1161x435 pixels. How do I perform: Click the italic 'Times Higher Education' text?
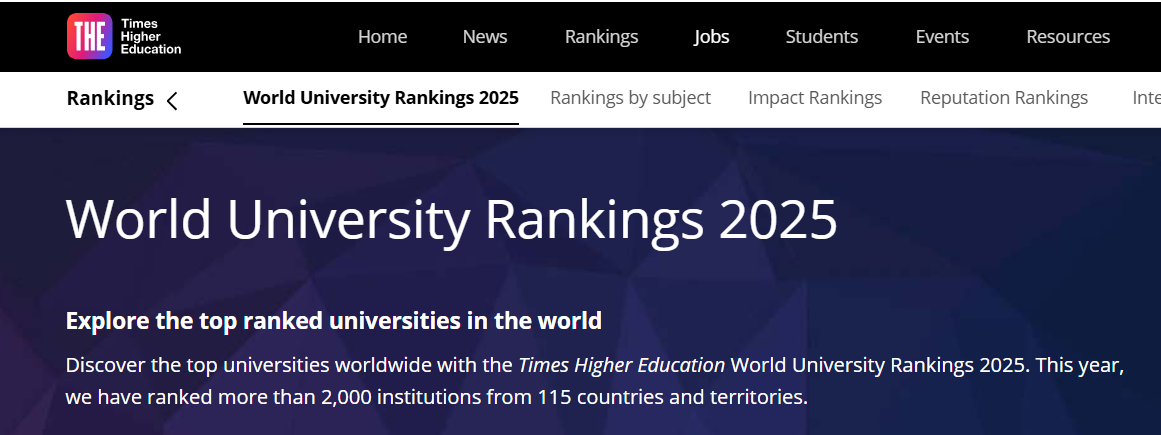click(621, 365)
